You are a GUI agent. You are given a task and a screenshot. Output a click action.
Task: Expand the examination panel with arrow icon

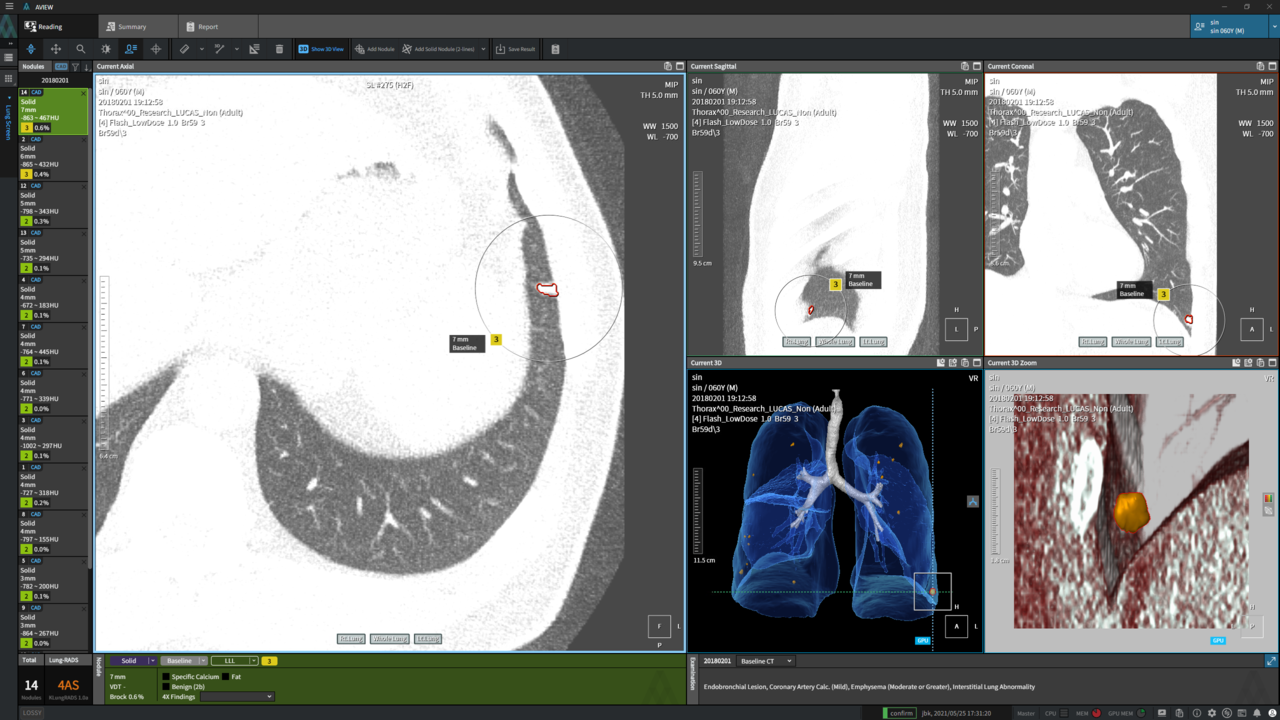tap(1271, 661)
